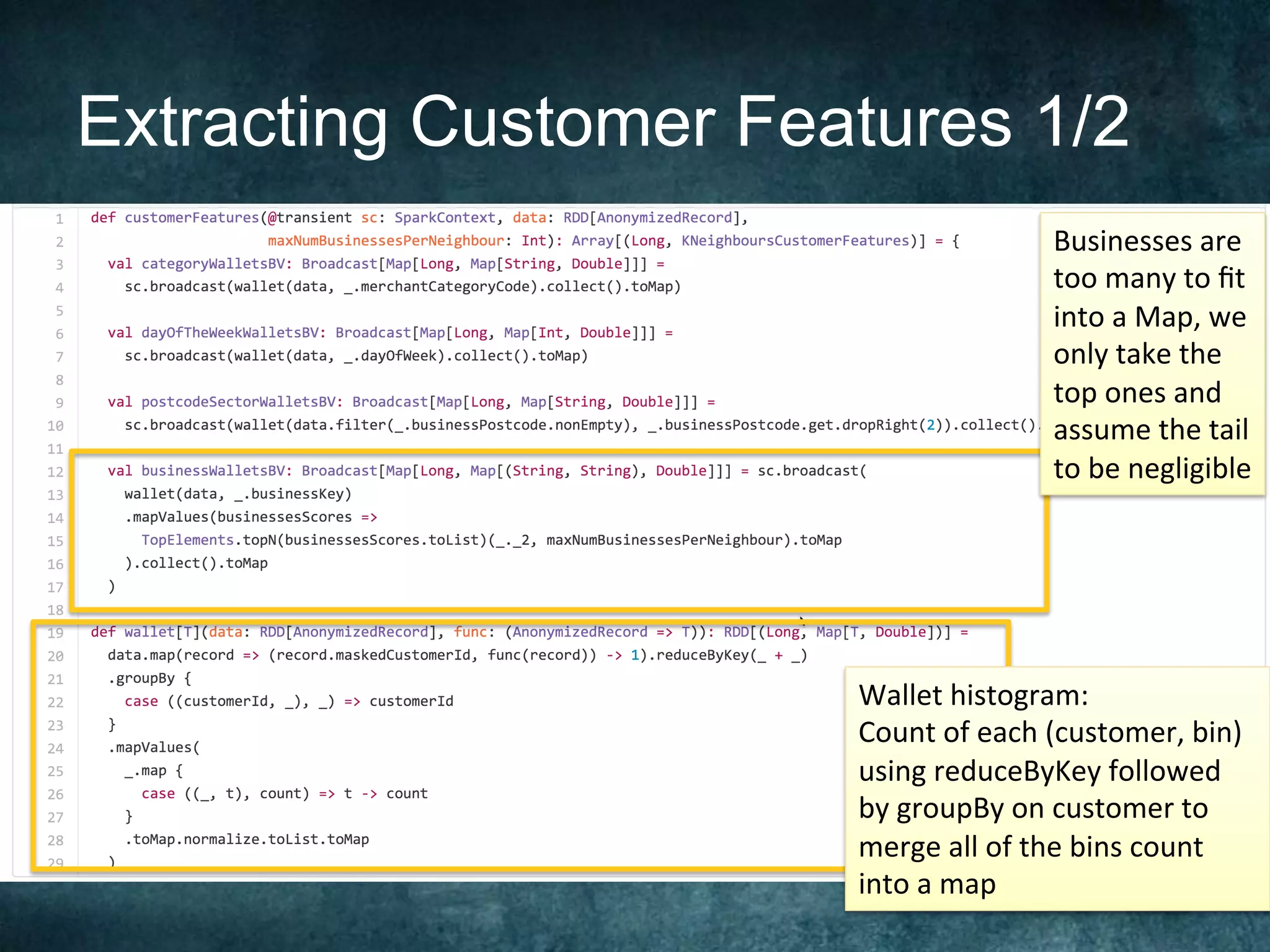Image resolution: width=1270 pixels, height=952 pixels.
Task: Click '.mapValues(' on line 24
Action: [154, 747]
